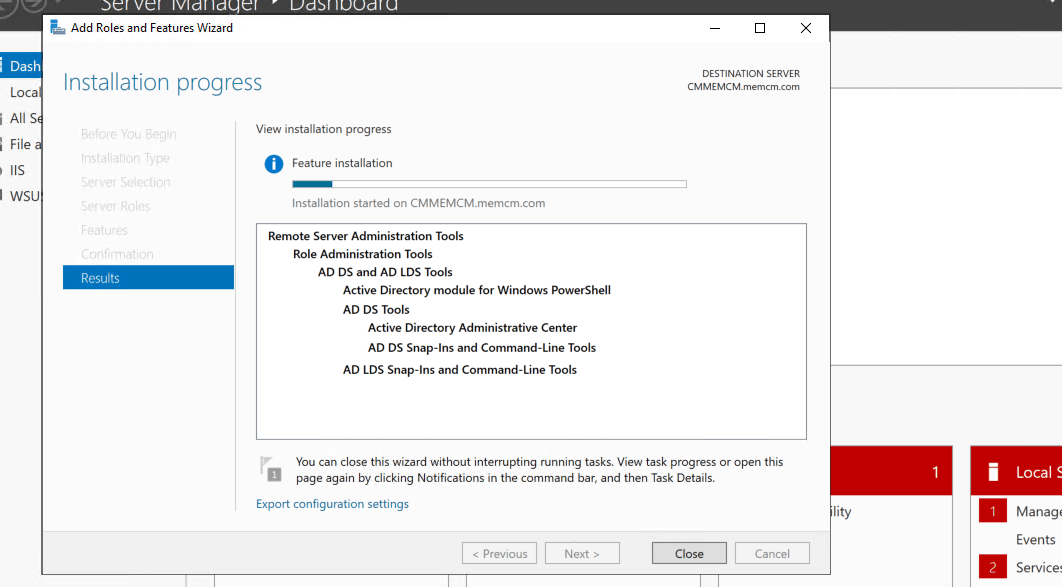Viewport: 1062px width, 587px height.
Task: Click the Close button
Action: (x=689, y=553)
